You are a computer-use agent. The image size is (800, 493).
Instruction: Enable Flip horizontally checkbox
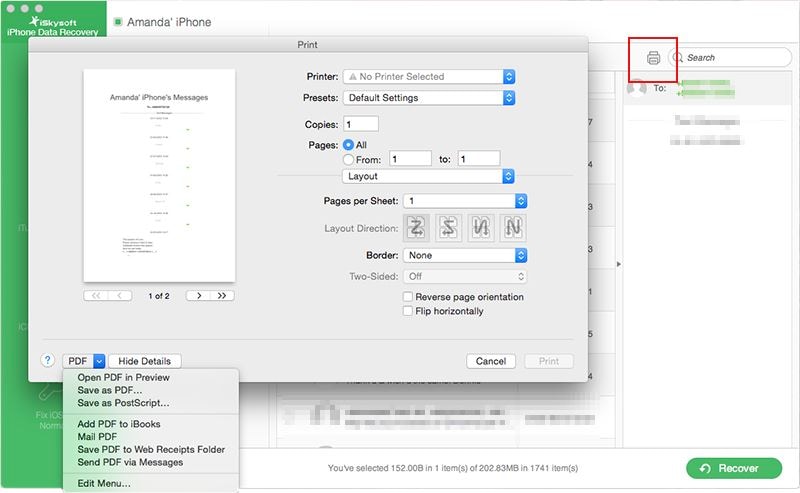coord(408,311)
